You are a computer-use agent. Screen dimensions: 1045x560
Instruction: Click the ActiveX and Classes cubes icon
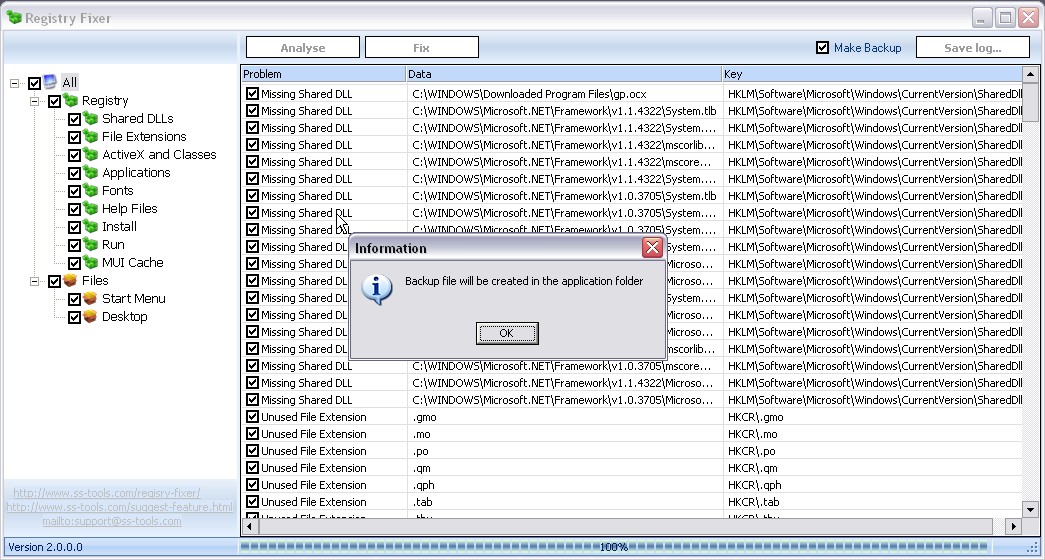(x=90, y=155)
